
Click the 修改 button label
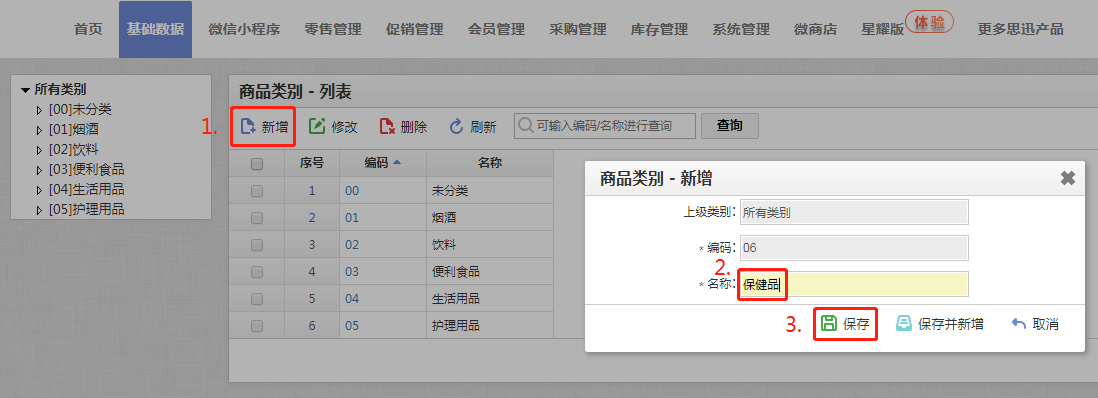click(x=345, y=127)
